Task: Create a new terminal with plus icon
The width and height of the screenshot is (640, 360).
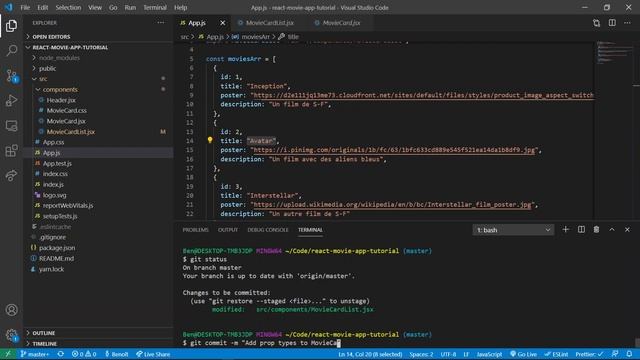Action: tap(565, 230)
